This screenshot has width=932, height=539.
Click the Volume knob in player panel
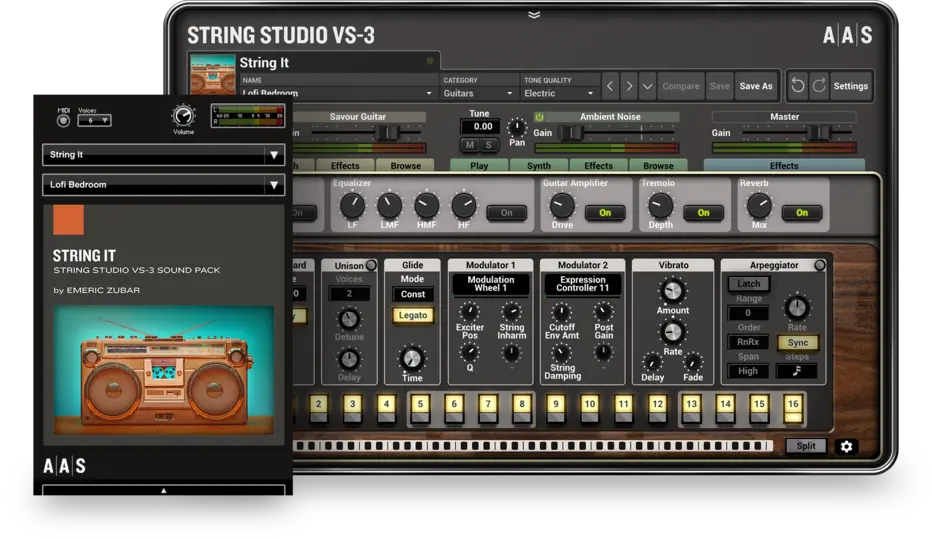[183, 115]
